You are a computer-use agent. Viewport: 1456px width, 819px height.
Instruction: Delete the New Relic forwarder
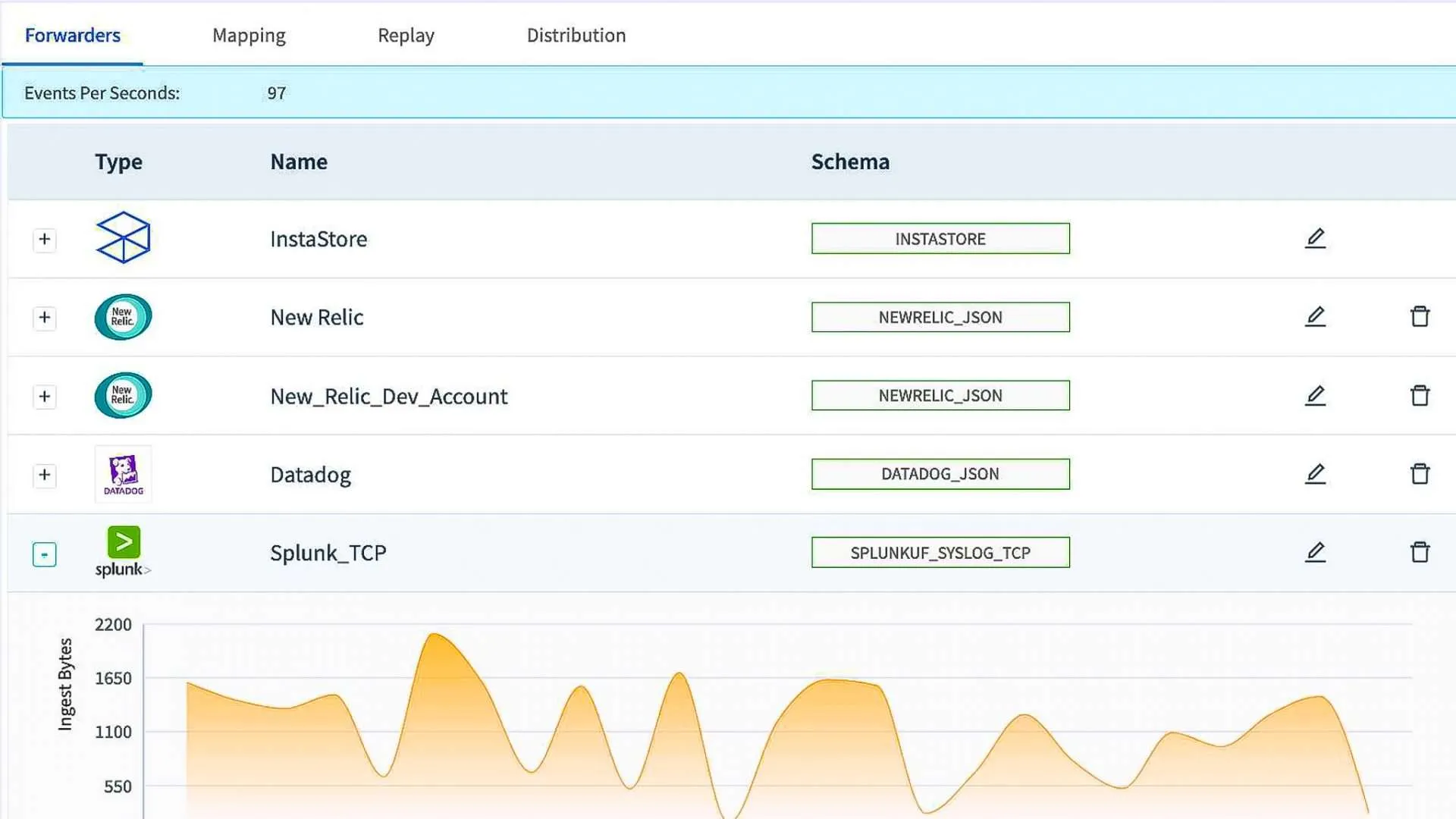(x=1420, y=316)
